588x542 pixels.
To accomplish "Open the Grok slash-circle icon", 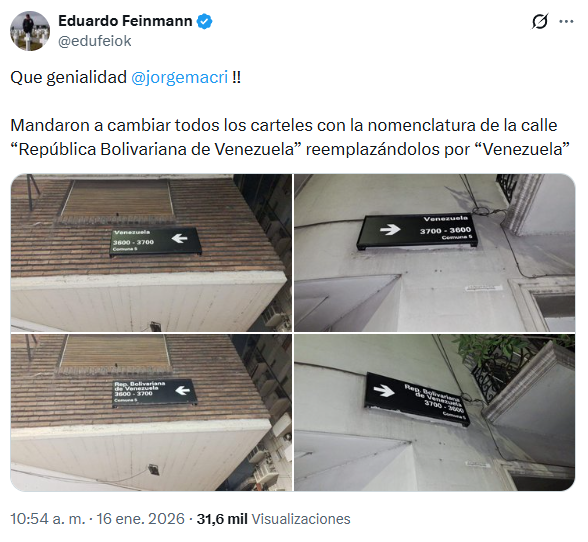I will [x=540, y=21].
